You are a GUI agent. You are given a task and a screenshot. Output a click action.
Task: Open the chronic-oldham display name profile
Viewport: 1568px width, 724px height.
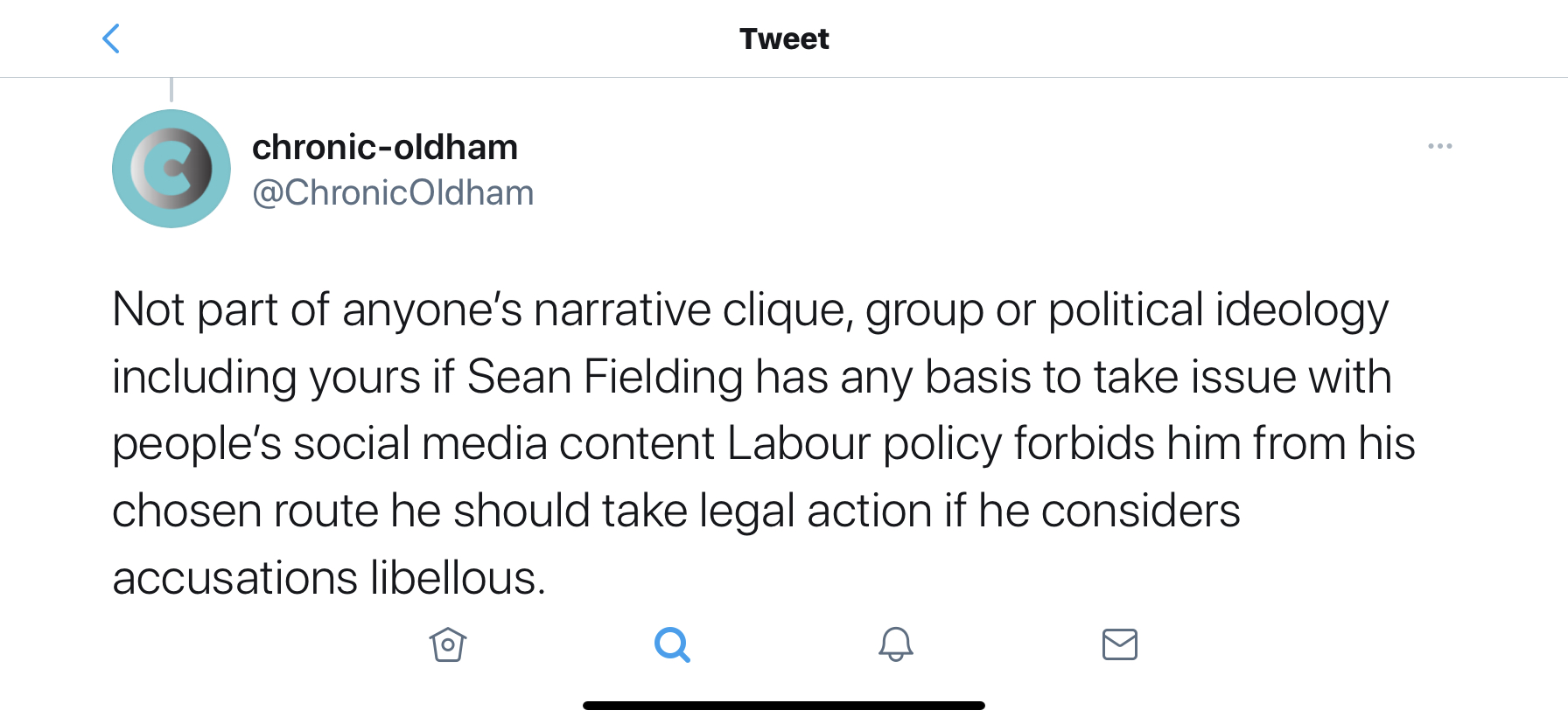point(385,147)
